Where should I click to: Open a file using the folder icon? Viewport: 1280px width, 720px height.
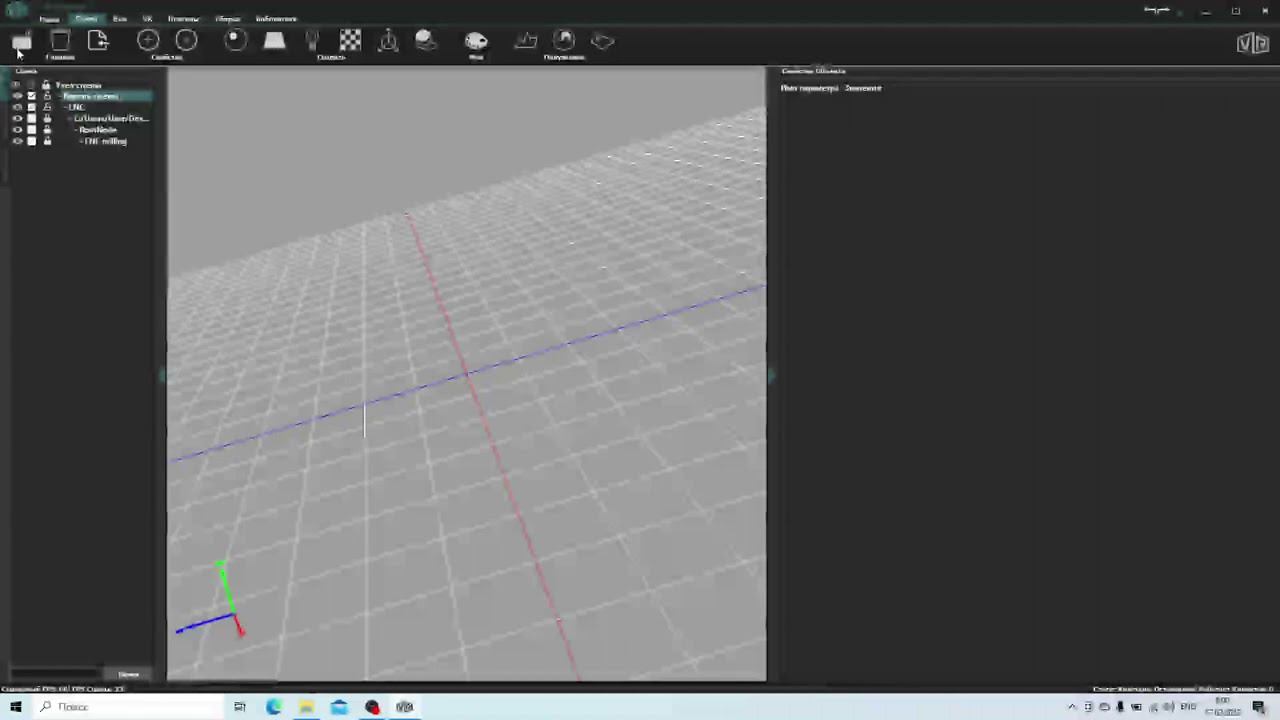tap(22, 41)
